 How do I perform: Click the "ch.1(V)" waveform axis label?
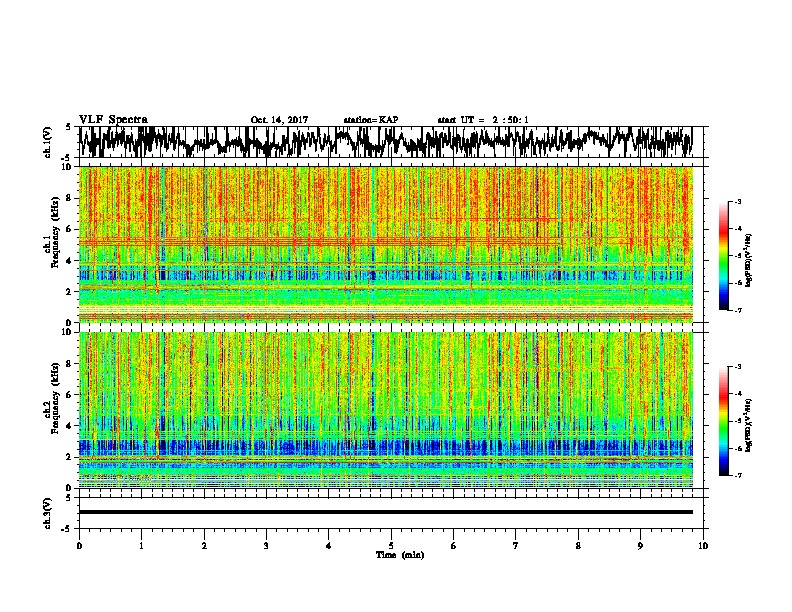(x=48, y=142)
